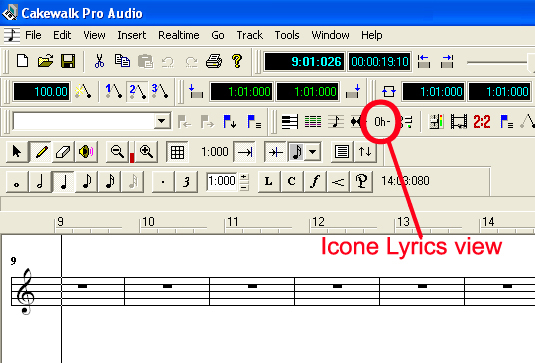Image resolution: width=535 pixels, height=363 pixels.
Task: Select the Expression f tool
Action: pos(315,182)
